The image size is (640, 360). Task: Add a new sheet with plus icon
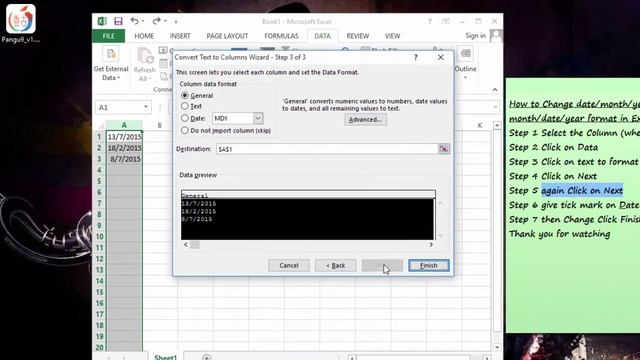207,358
